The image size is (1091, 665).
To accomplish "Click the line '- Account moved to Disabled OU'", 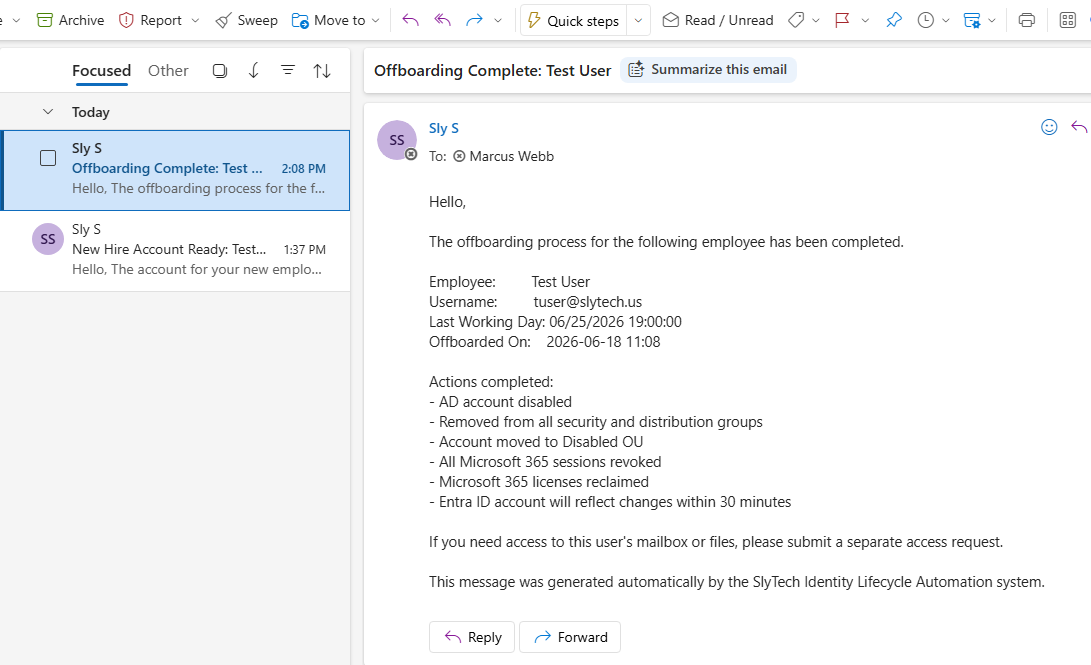I will [536, 442].
